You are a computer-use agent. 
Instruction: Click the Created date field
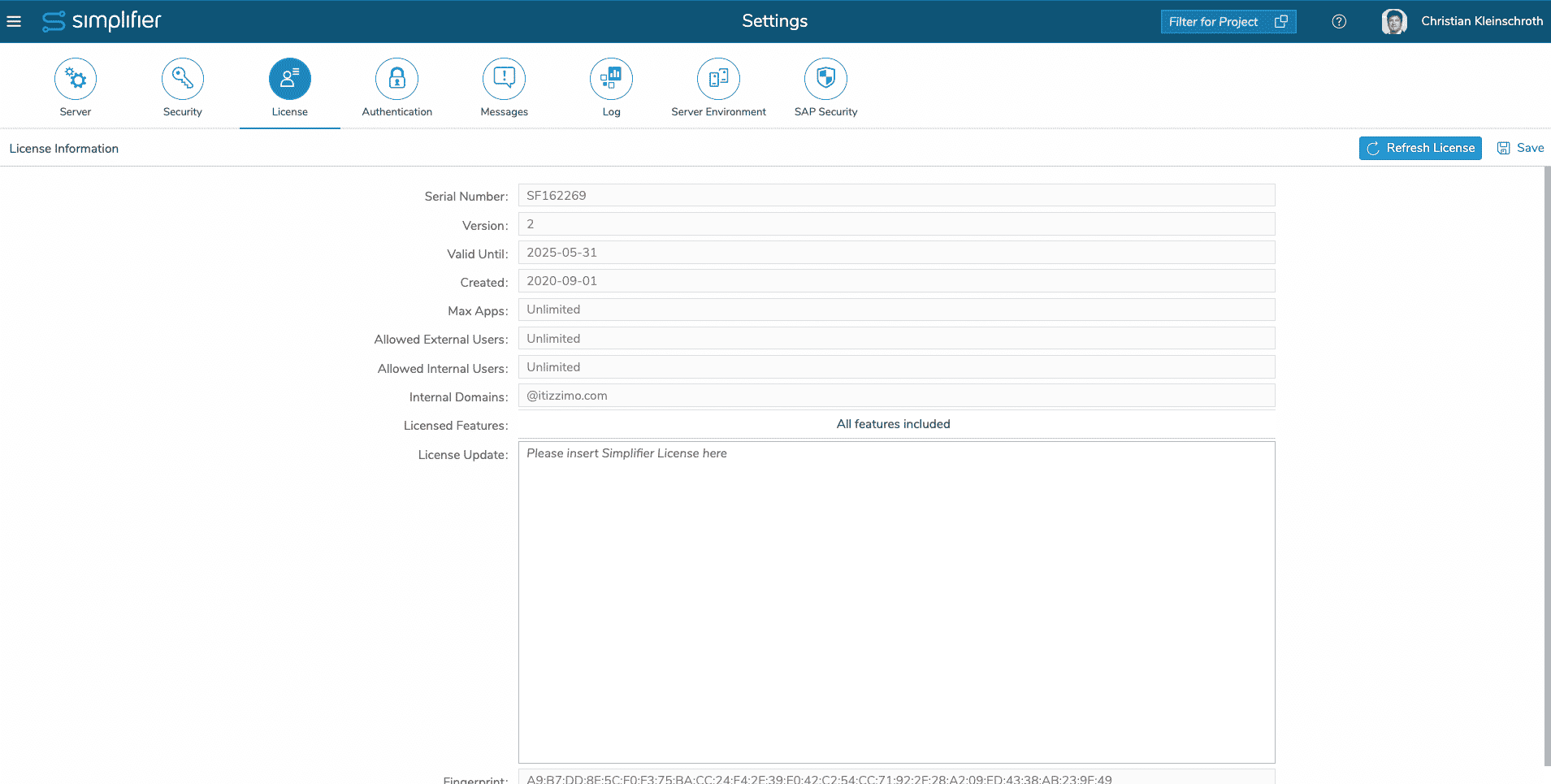pos(897,280)
